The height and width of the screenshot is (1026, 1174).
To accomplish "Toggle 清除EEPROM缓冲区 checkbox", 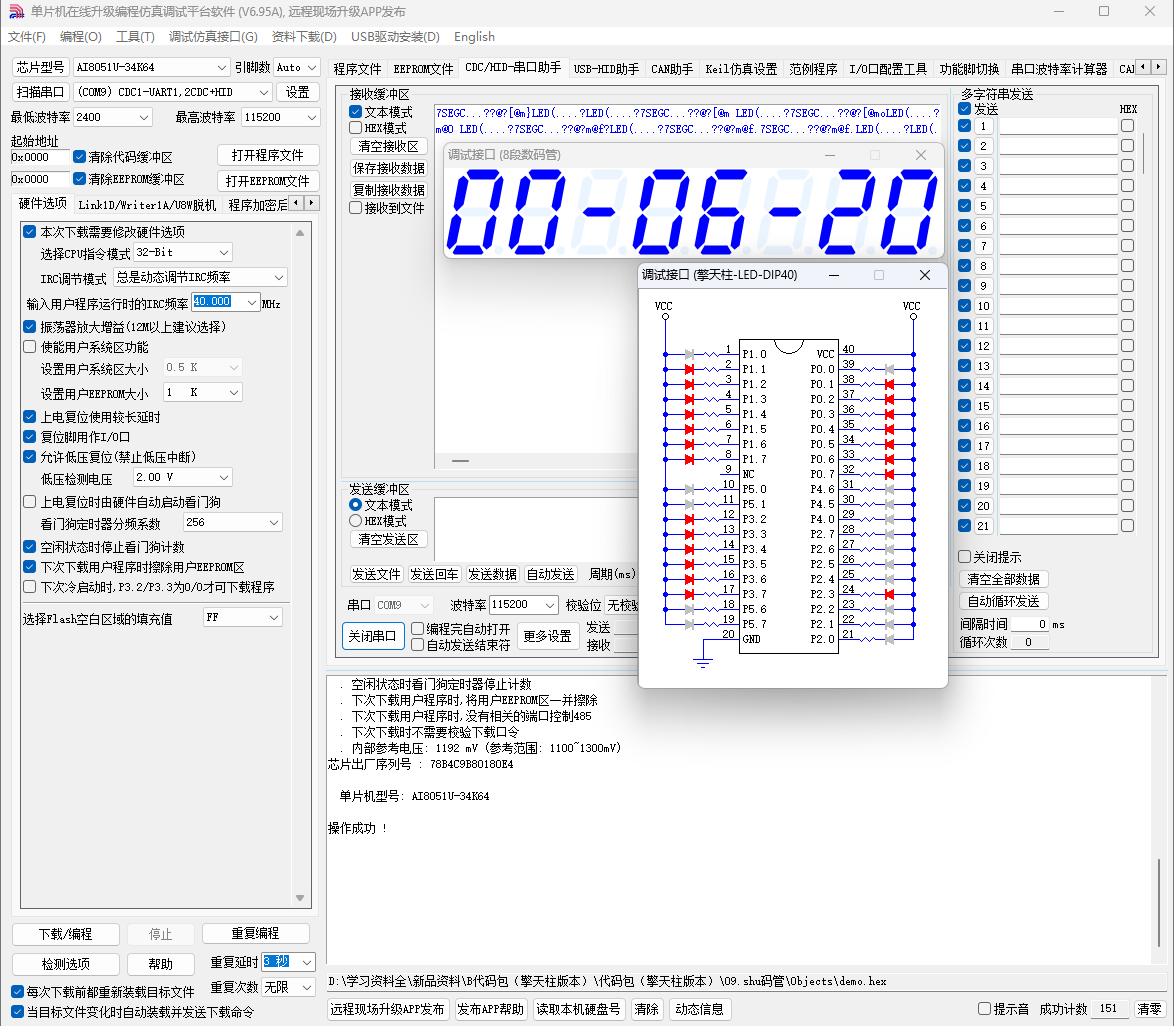I will (x=79, y=179).
